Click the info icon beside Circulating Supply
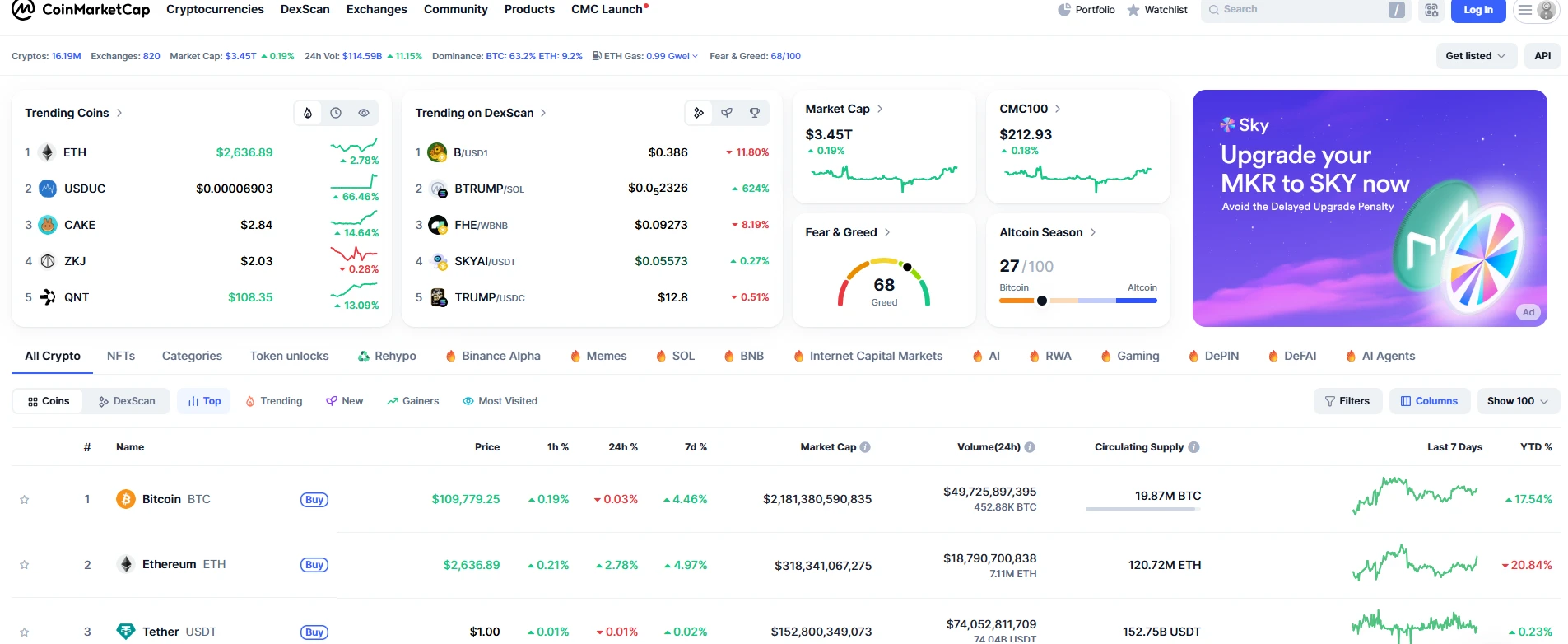1568x644 pixels. point(1193,447)
